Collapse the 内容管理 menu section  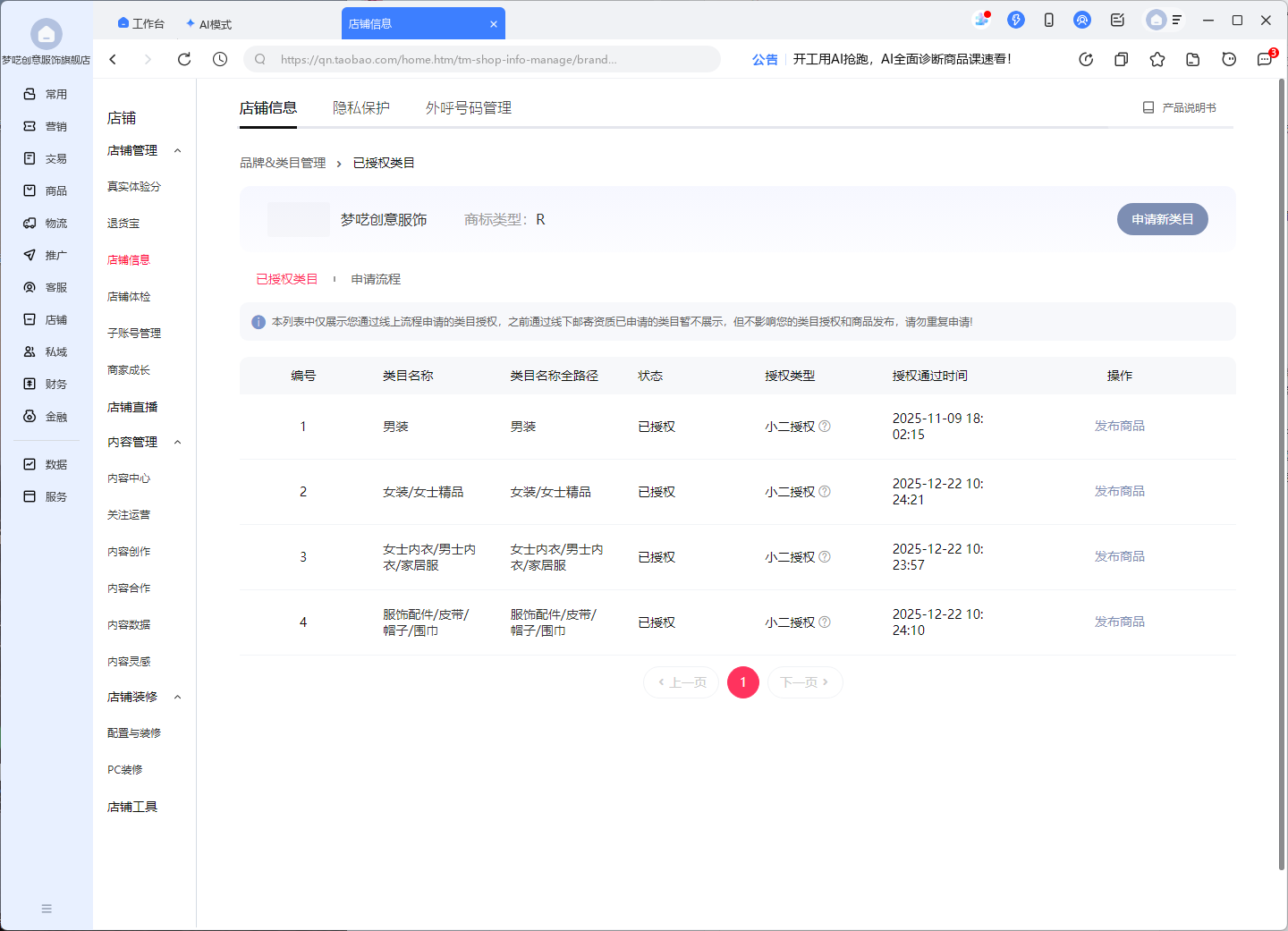(177, 442)
